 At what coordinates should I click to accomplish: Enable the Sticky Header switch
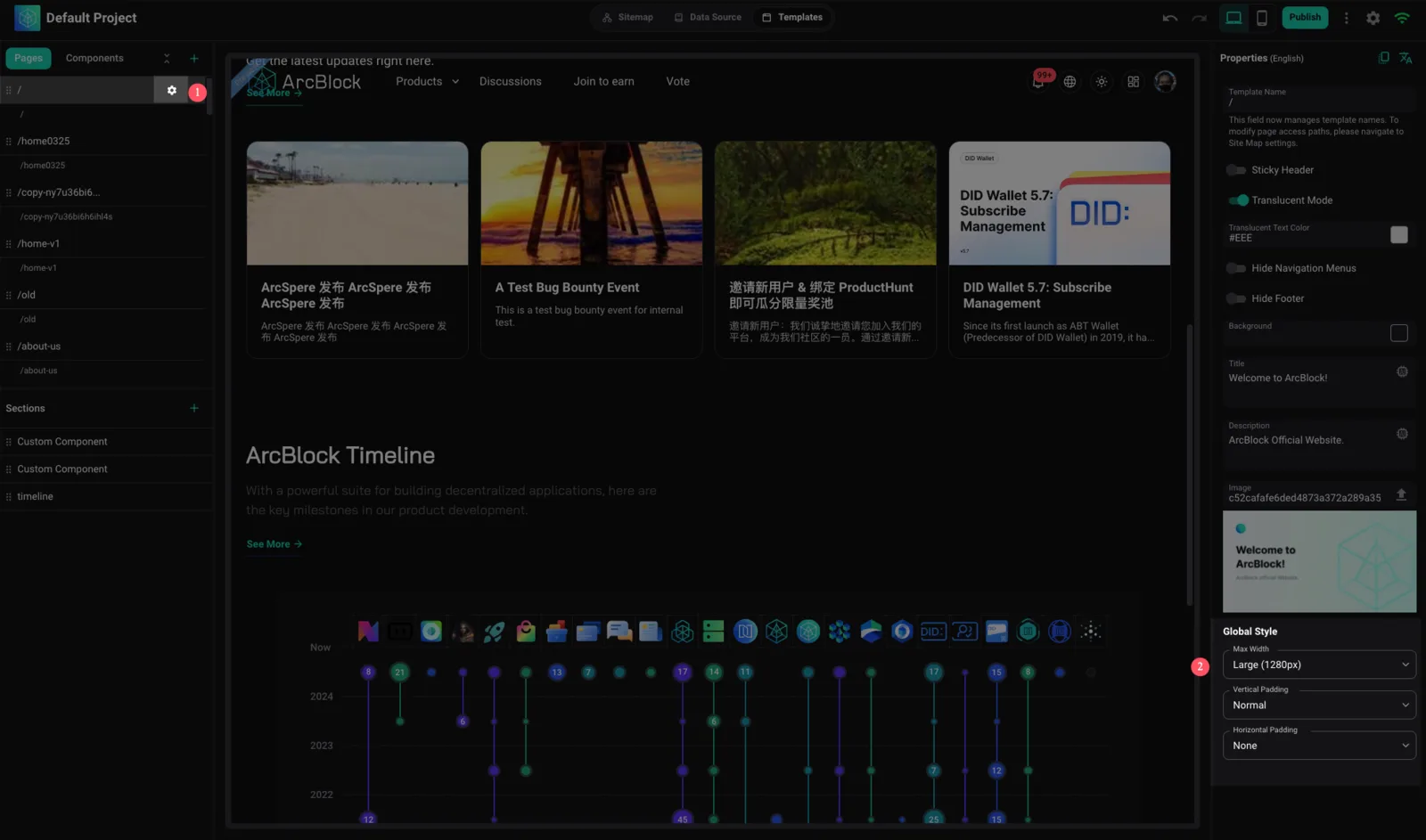click(x=1236, y=170)
